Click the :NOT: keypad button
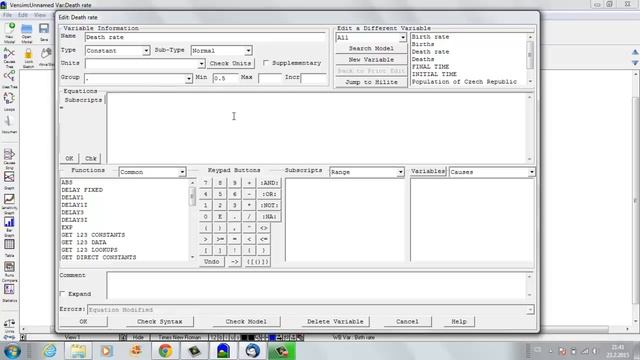This screenshot has width=640, height=360. [x=269, y=205]
